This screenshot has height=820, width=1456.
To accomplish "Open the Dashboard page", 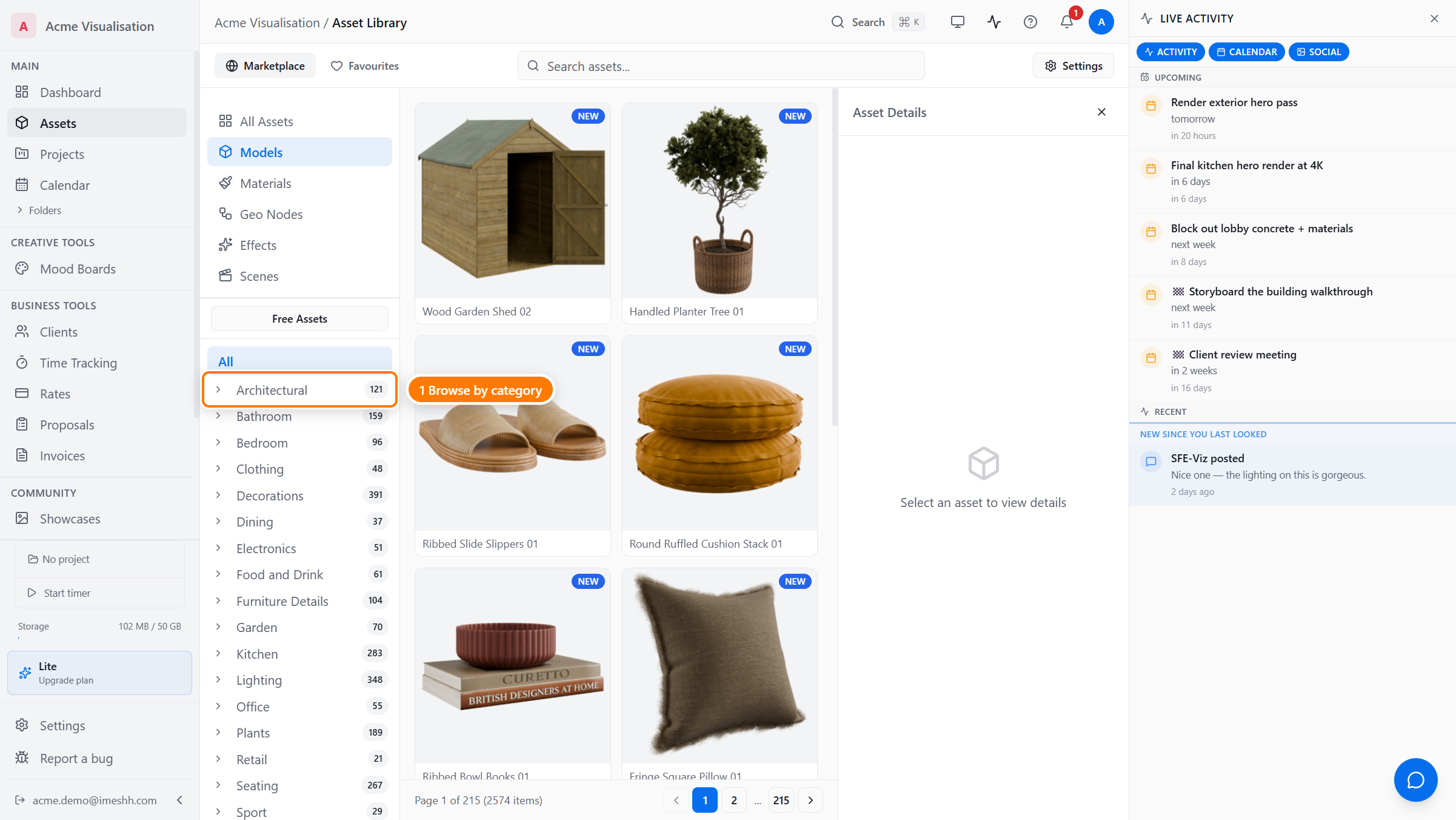I will point(97,92).
